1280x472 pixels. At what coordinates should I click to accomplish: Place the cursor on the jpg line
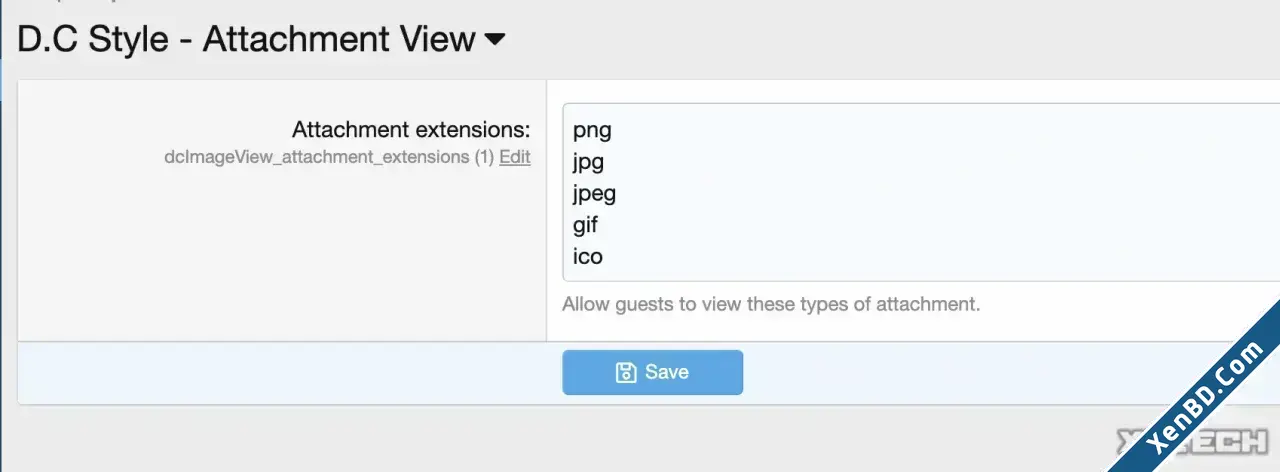tap(588, 161)
